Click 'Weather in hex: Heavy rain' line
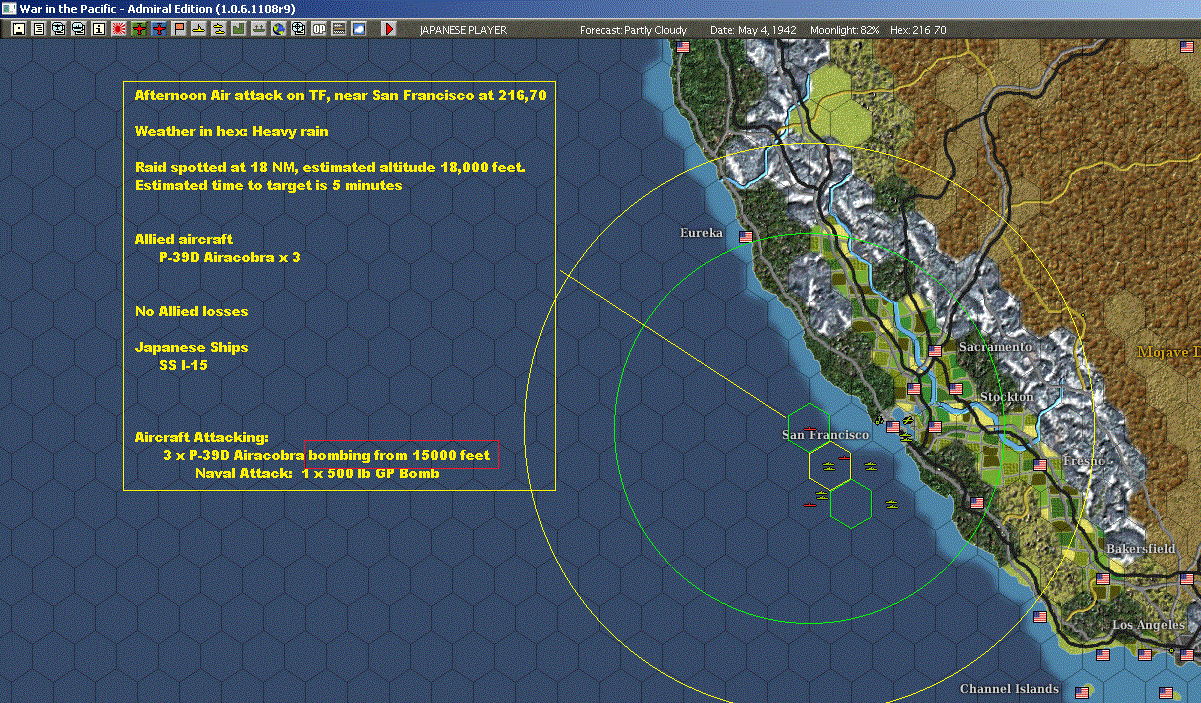1201x703 pixels. point(231,131)
